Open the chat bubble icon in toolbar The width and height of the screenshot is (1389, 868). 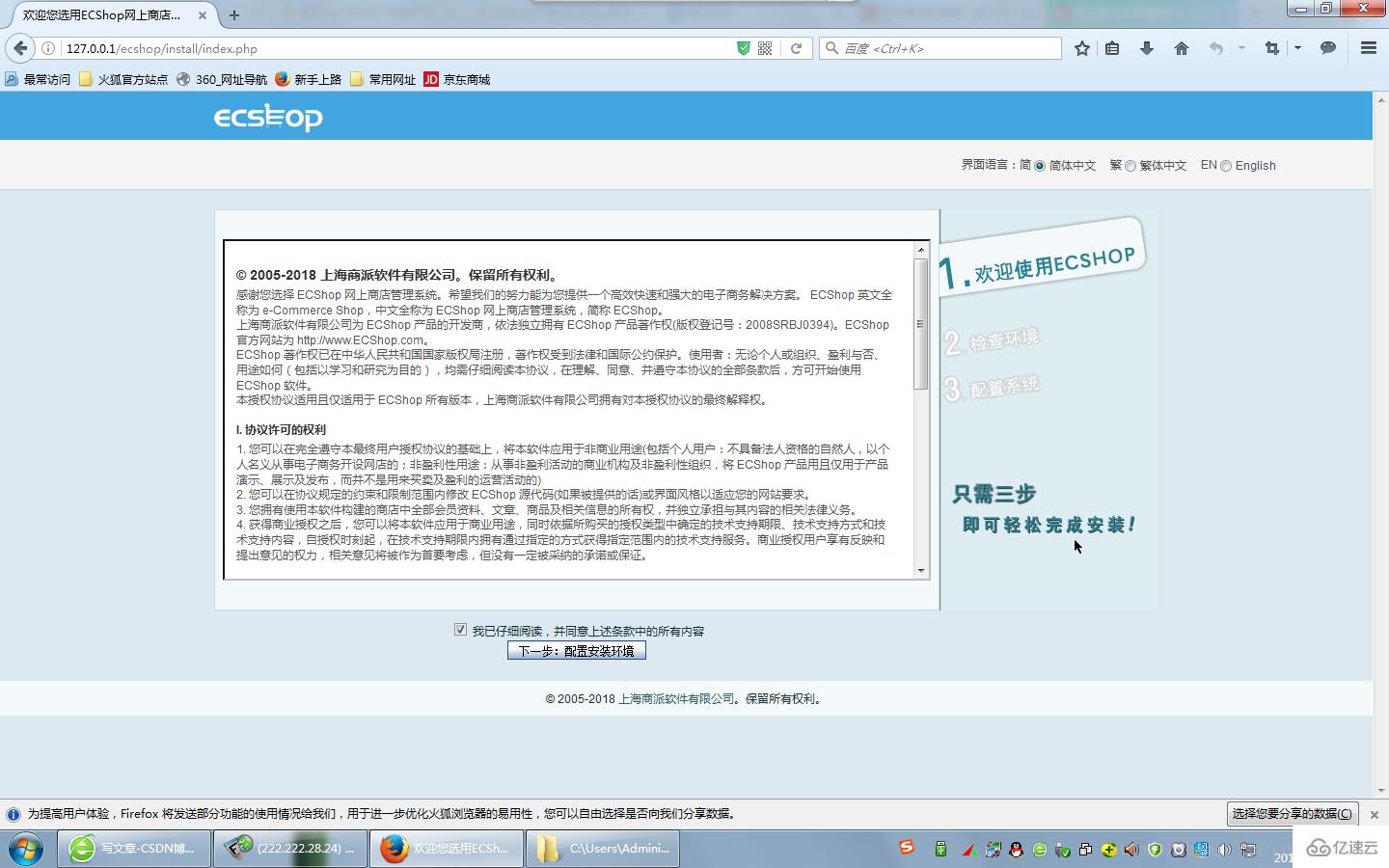click(1328, 48)
